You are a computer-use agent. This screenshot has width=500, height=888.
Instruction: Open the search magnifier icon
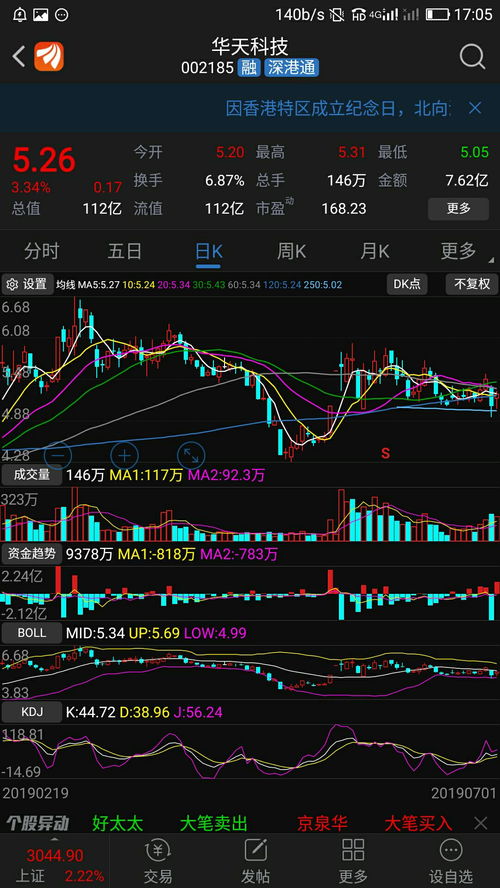(x=472, y=57)
